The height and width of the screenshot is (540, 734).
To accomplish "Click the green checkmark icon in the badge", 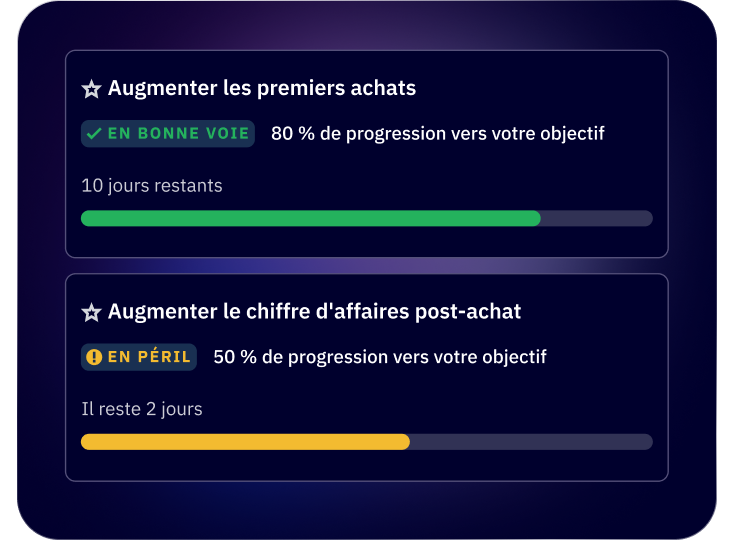I will [x=94, y=133].
